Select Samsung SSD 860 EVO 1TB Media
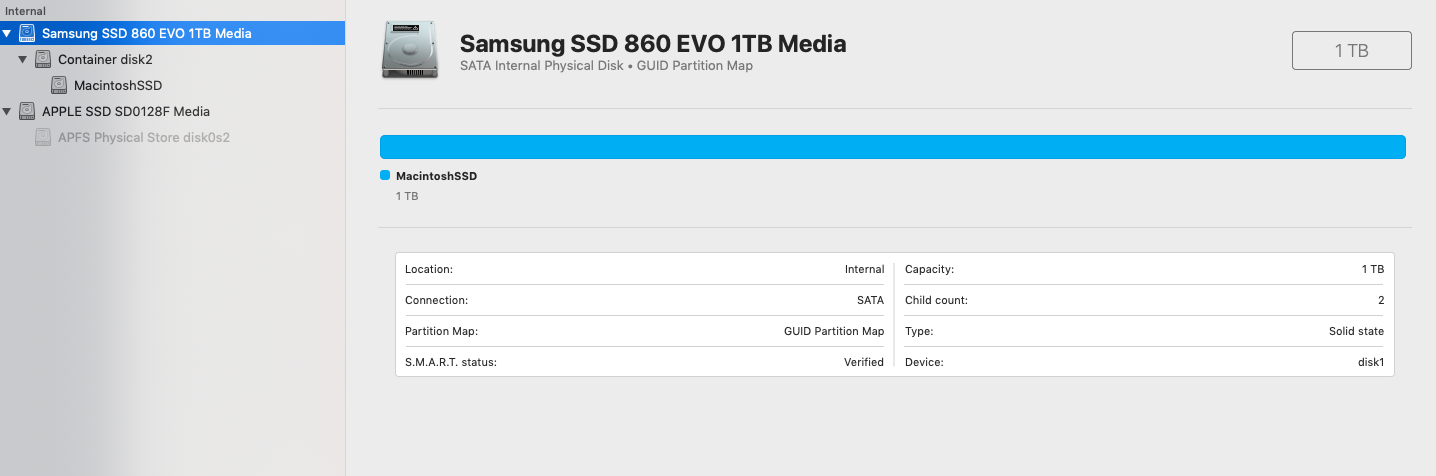Image resolution: width=1436 pixels, height=476 pixels. coord(146,33)
